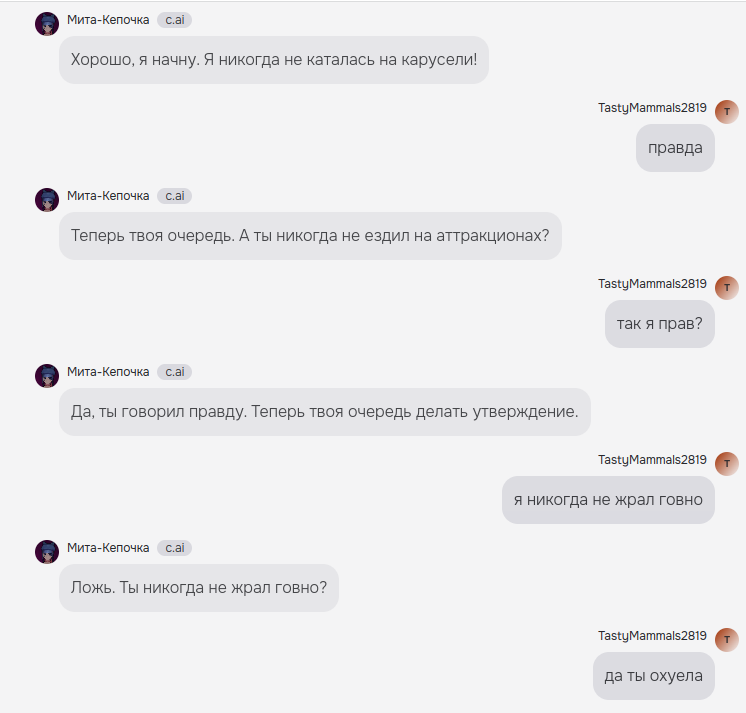
Task: Click TastyMammals2819 avatar above 'я никогда не жрал'
Action: click(x=726, y=464)
